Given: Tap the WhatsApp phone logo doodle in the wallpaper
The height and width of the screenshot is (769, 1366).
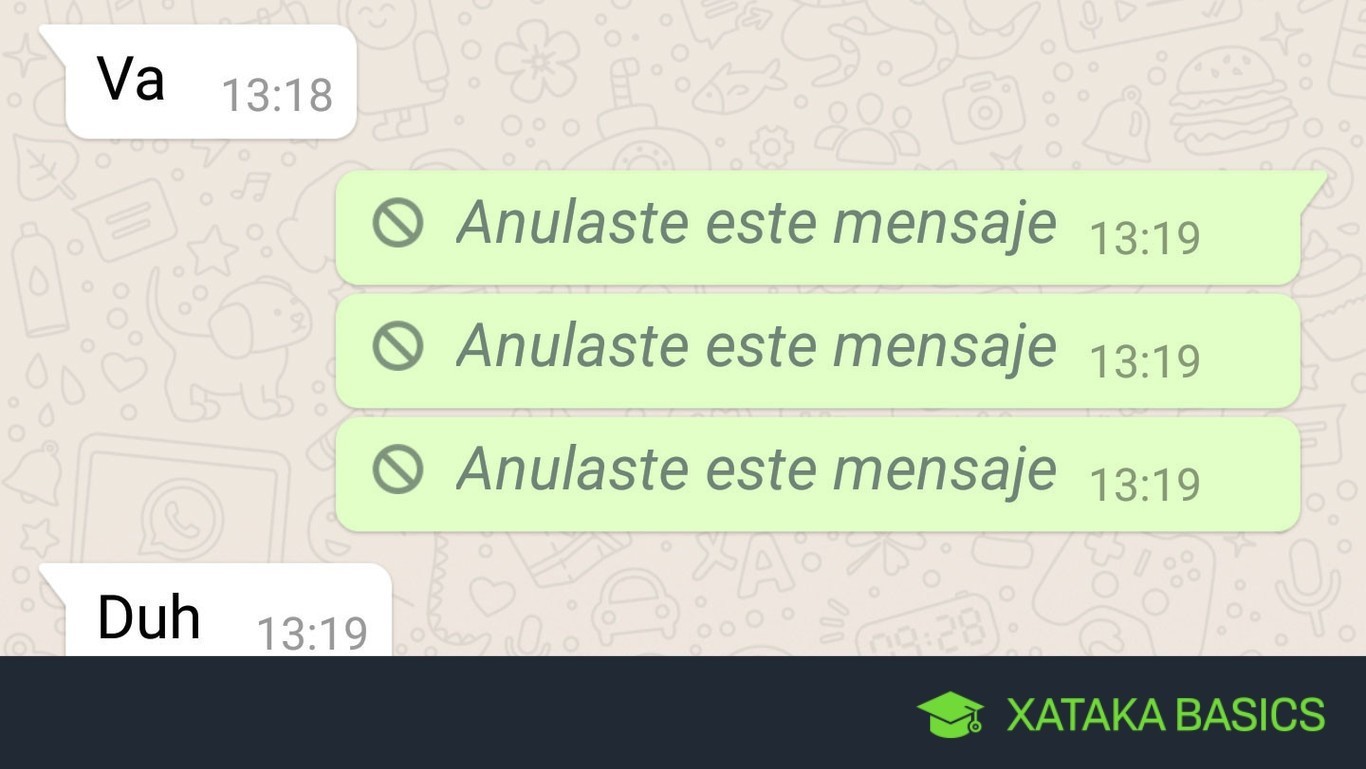Looking at the screenshot, I should pyautogui.click(x=181, y=520).
